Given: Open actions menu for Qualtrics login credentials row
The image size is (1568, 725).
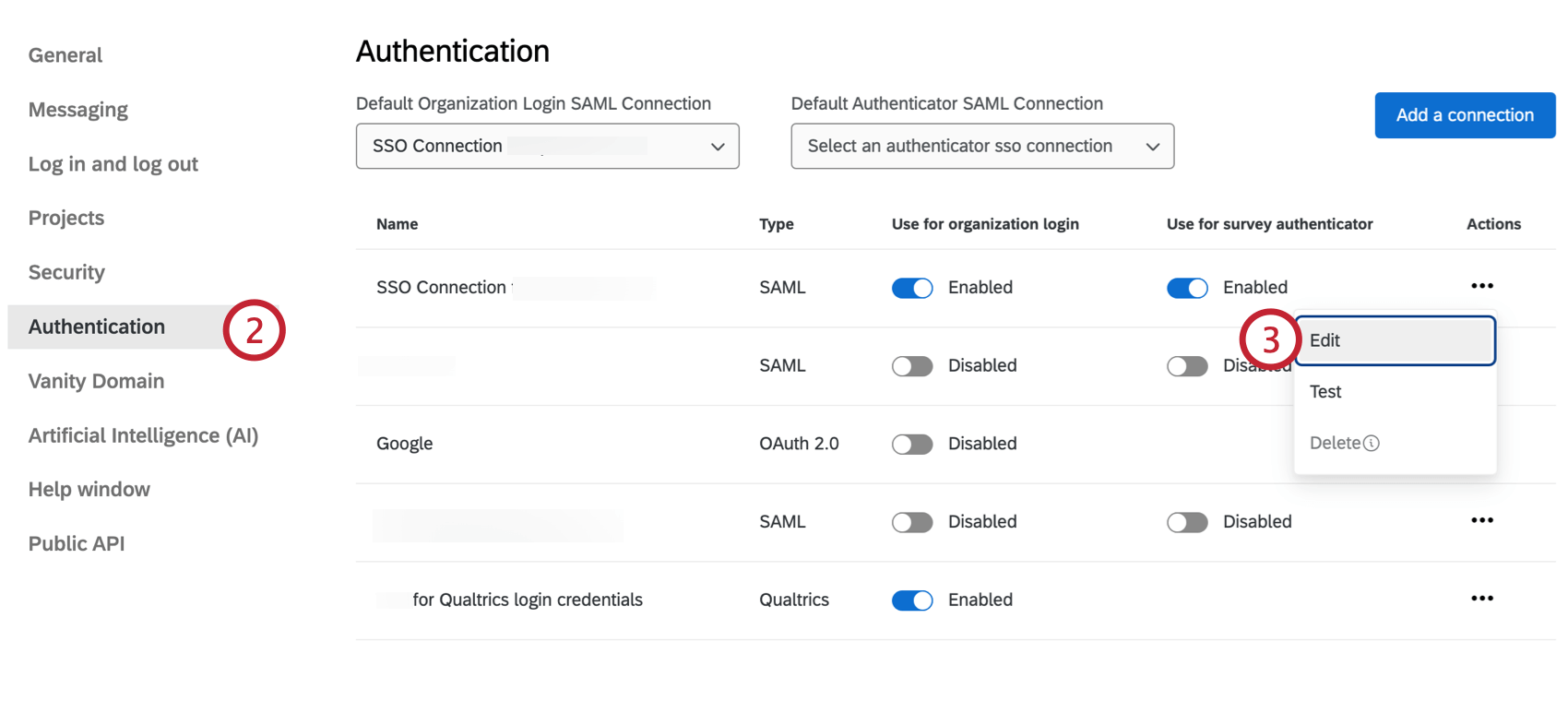Looking at the screenshot, I should (x=1481, y=599).
